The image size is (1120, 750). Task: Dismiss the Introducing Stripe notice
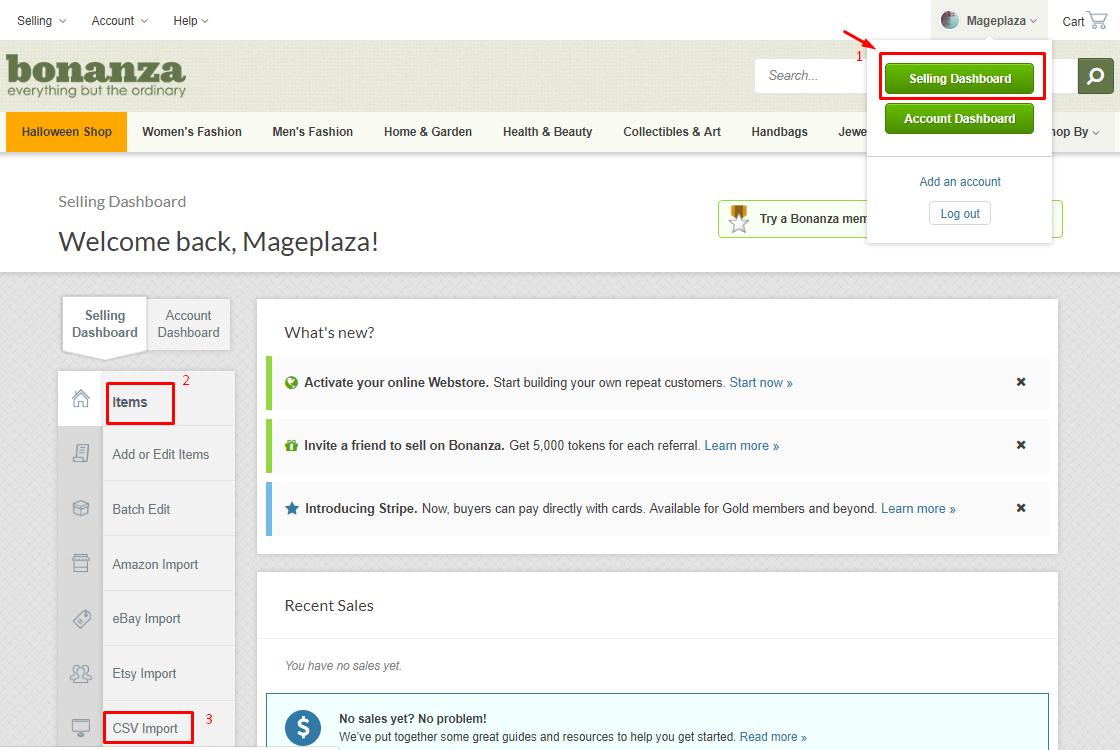coord(1021,508)
